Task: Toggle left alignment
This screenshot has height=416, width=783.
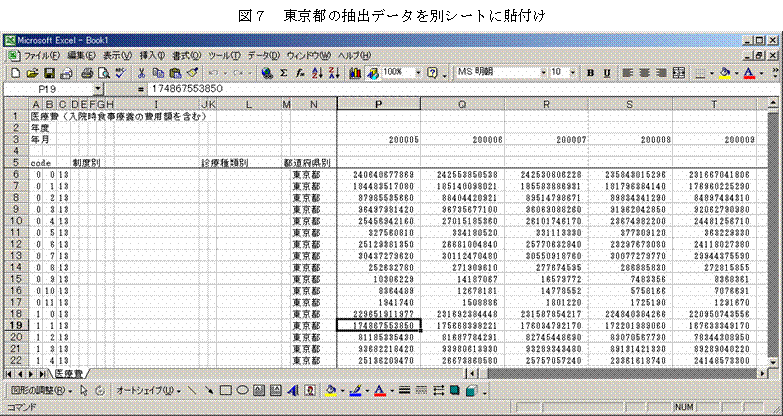Action: 628,73
